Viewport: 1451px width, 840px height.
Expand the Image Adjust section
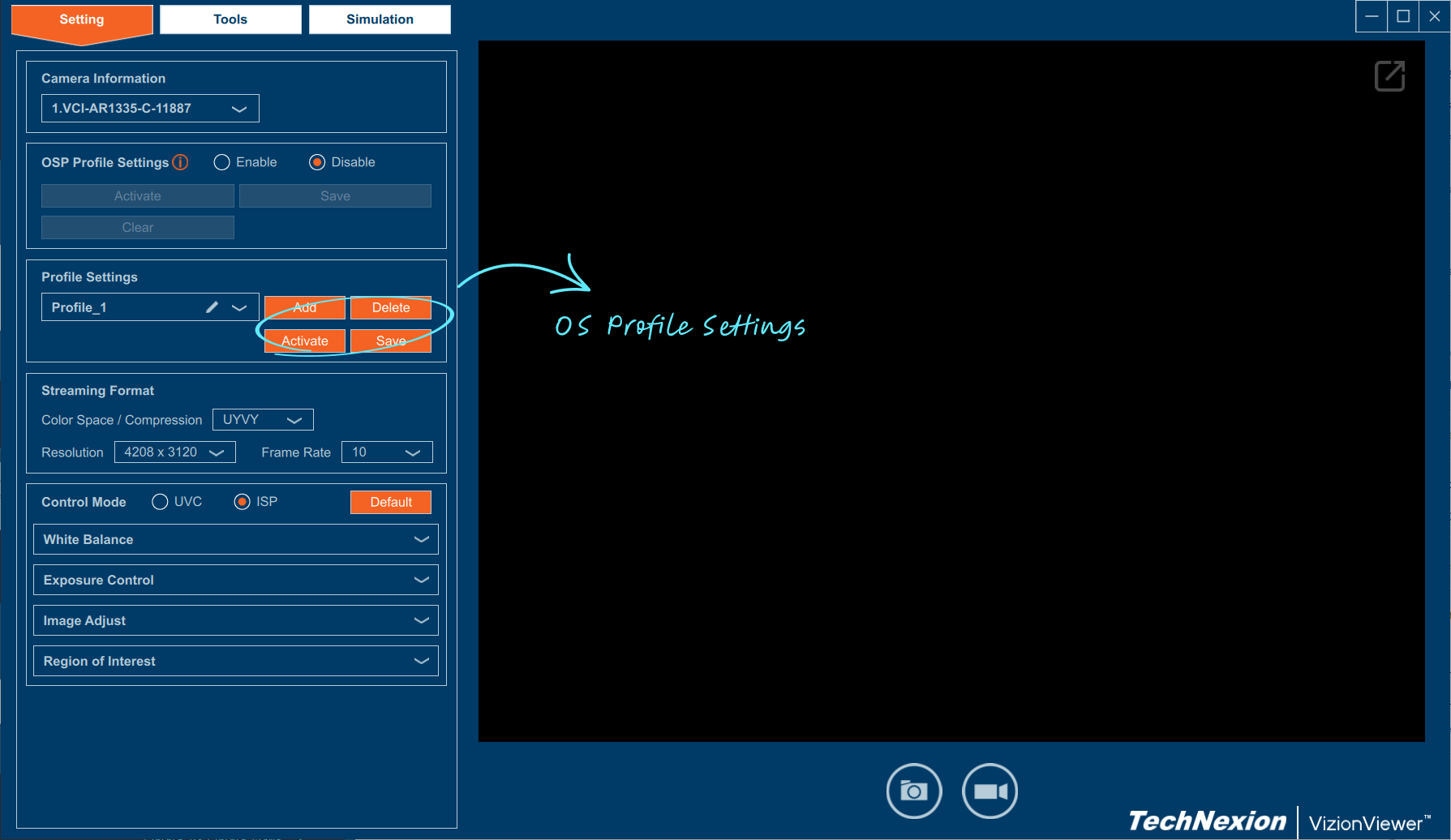point(236,620)
